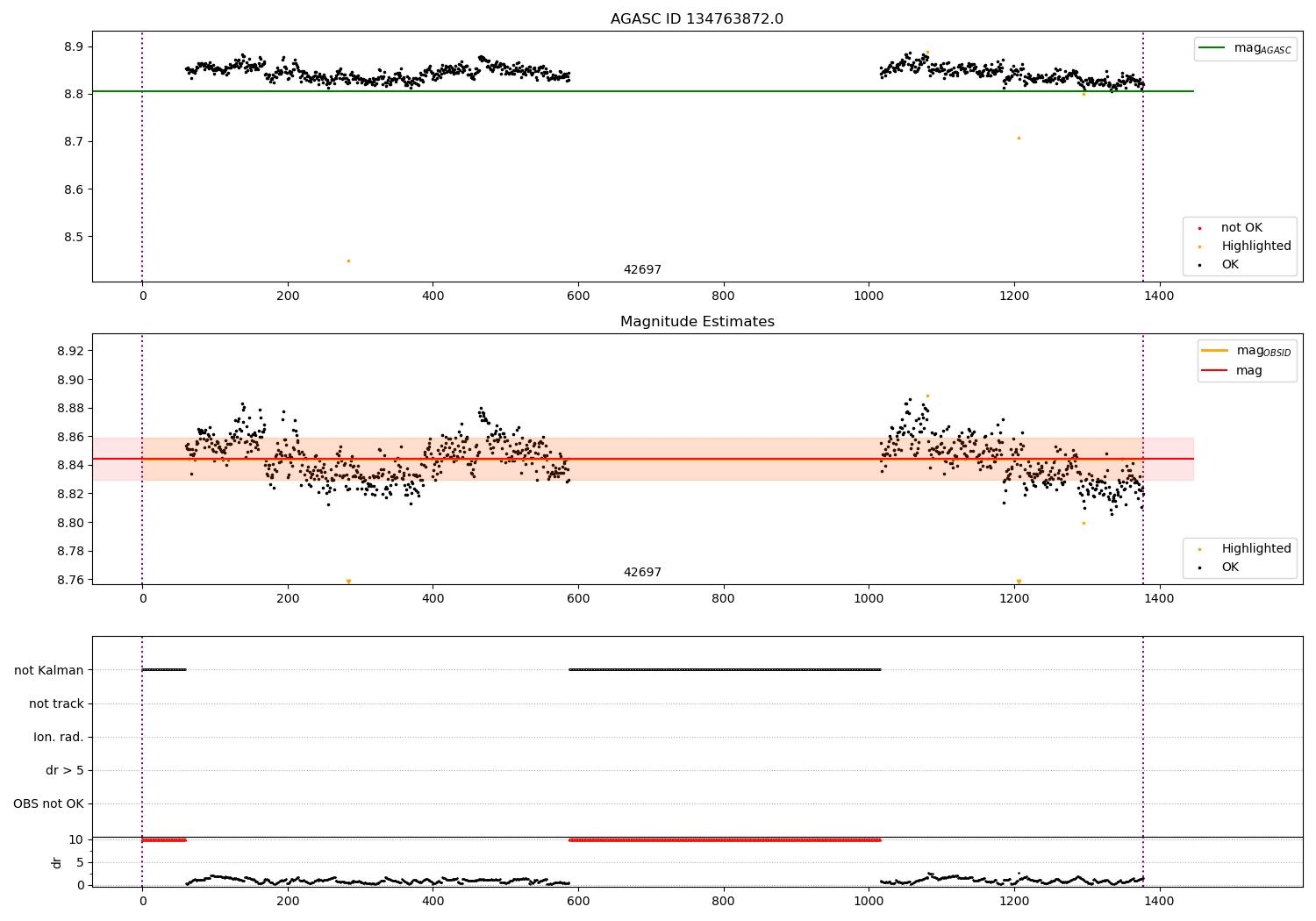1316x921 pixels.
Task: Click the y-axis tick "8.88" in the middle plot
Action: (69, 408)
